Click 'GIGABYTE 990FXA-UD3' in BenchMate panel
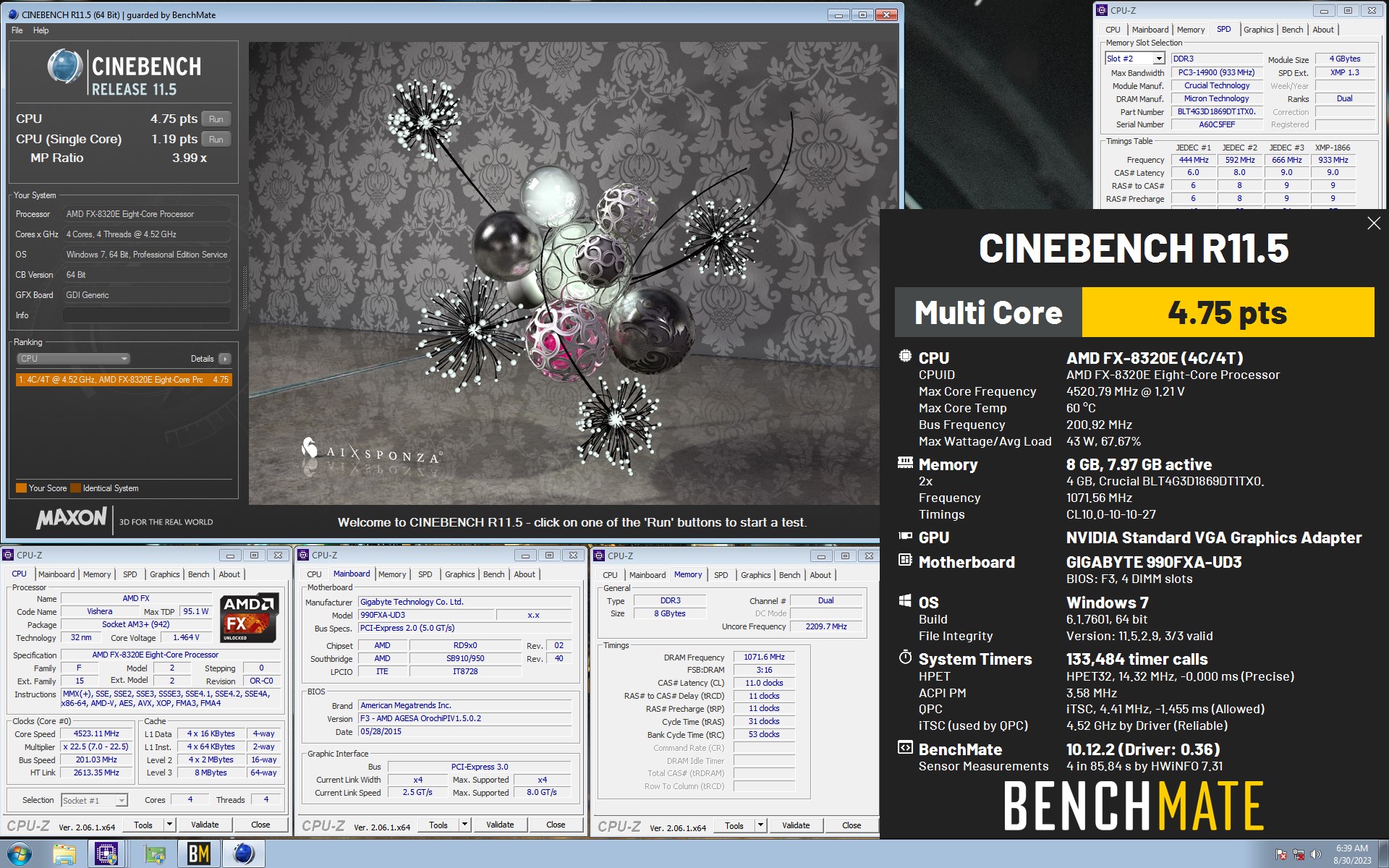Image resolution: width=1389 pixels, height=868 pixels. coord(1153,562)
